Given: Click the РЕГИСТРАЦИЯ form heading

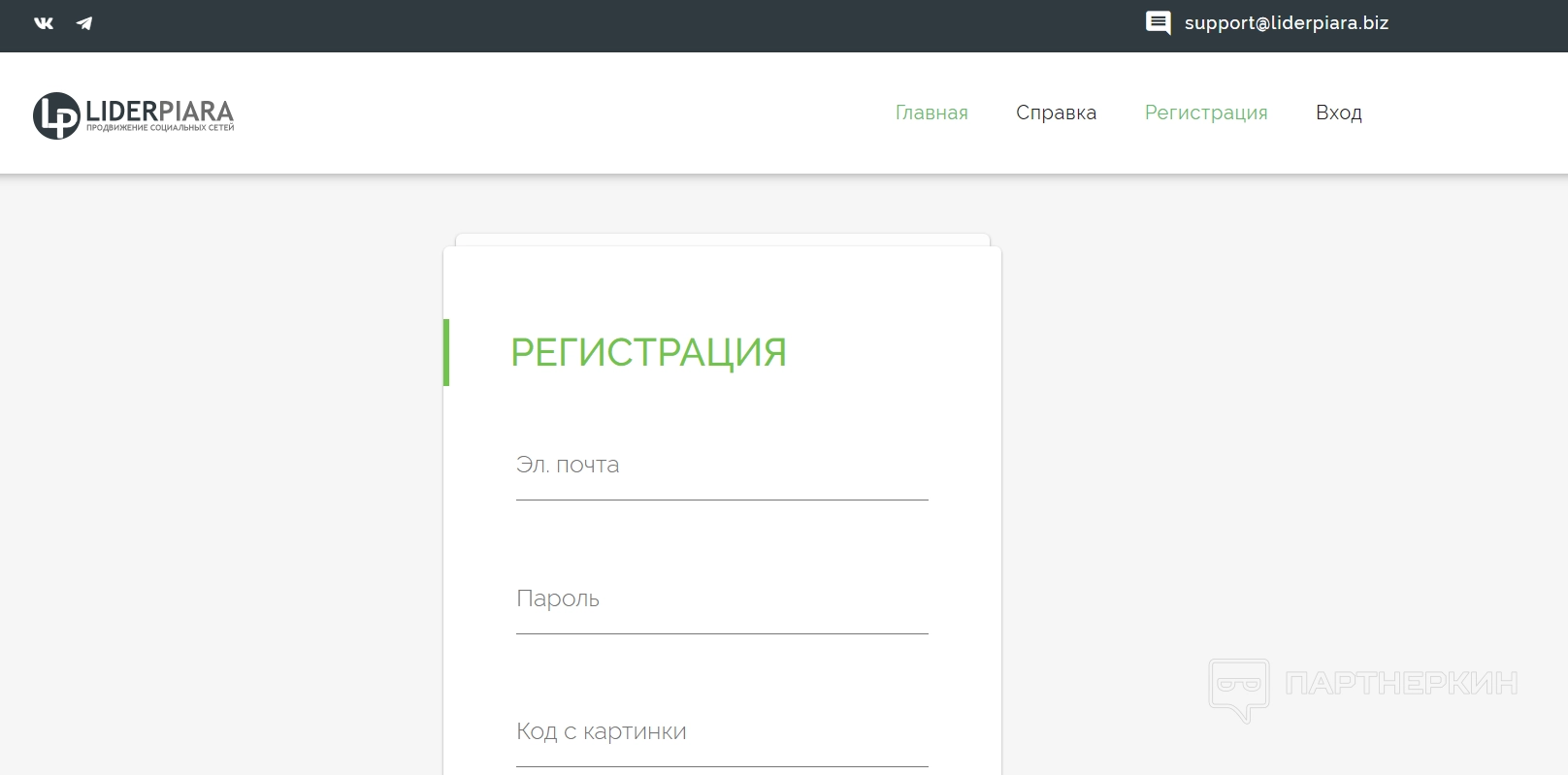Looking at the screenshot, I should point(648,352).
